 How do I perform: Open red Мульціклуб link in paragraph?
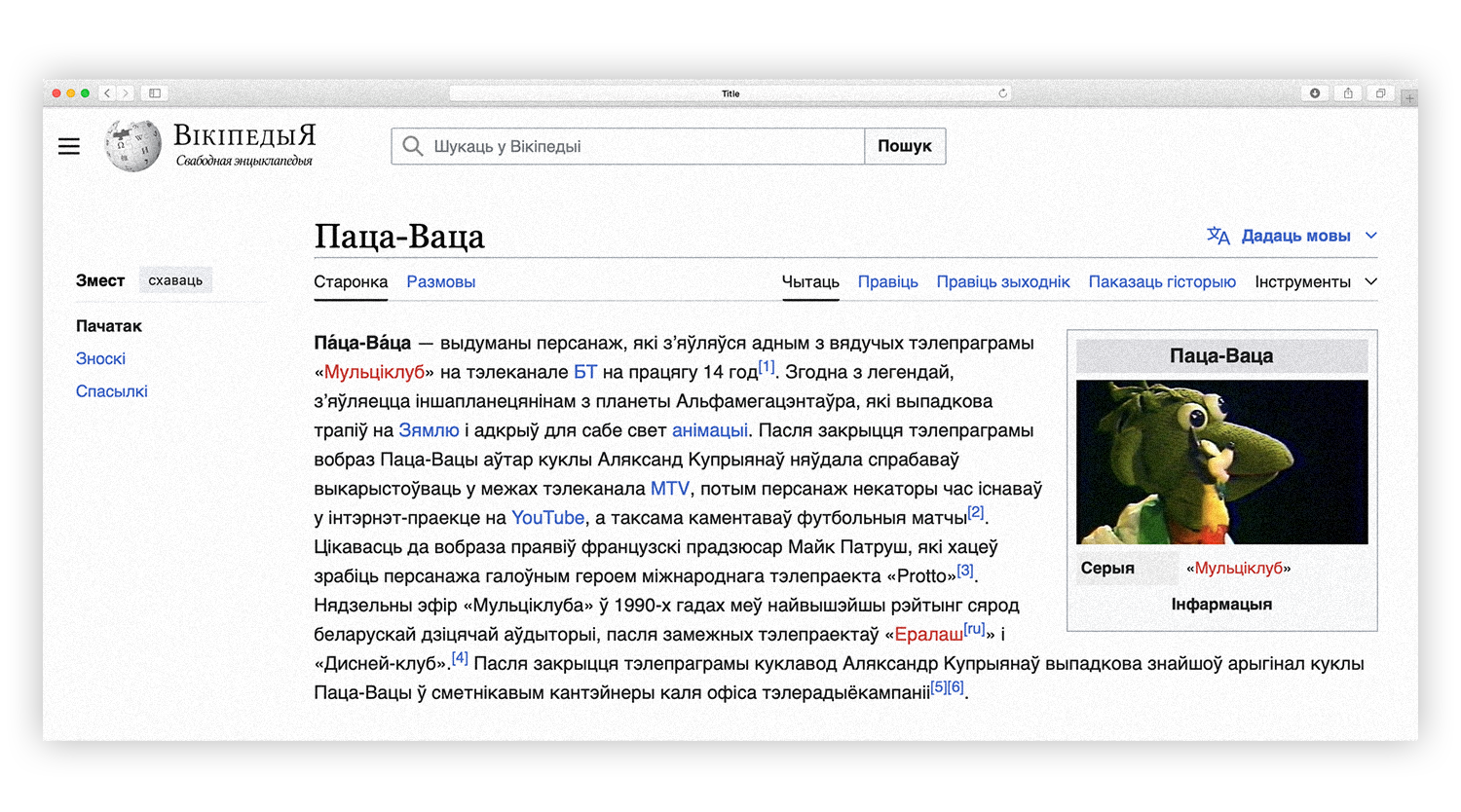(x=374, y=372)
